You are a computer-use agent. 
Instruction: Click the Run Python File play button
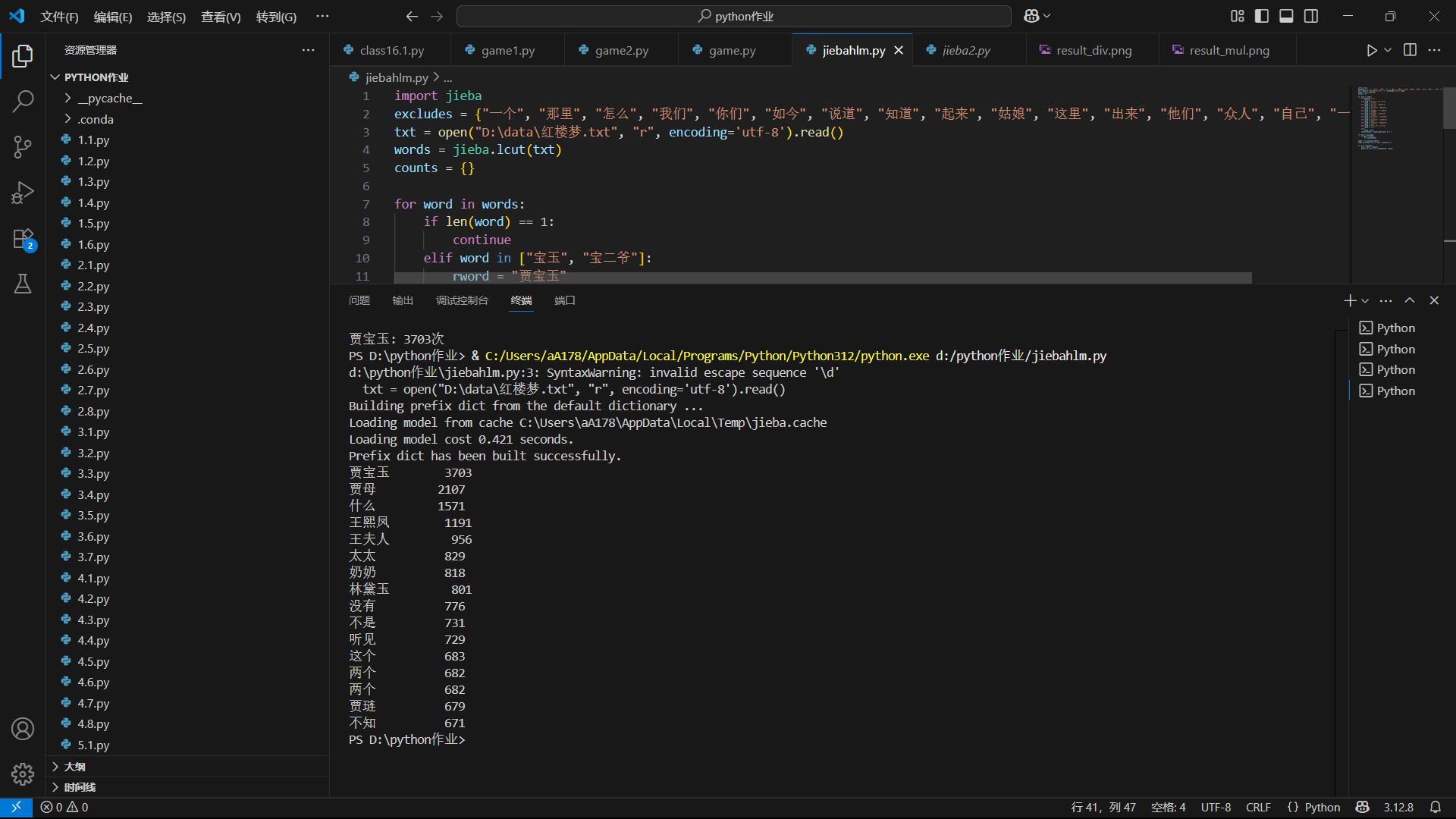(x=1371, y=50)
